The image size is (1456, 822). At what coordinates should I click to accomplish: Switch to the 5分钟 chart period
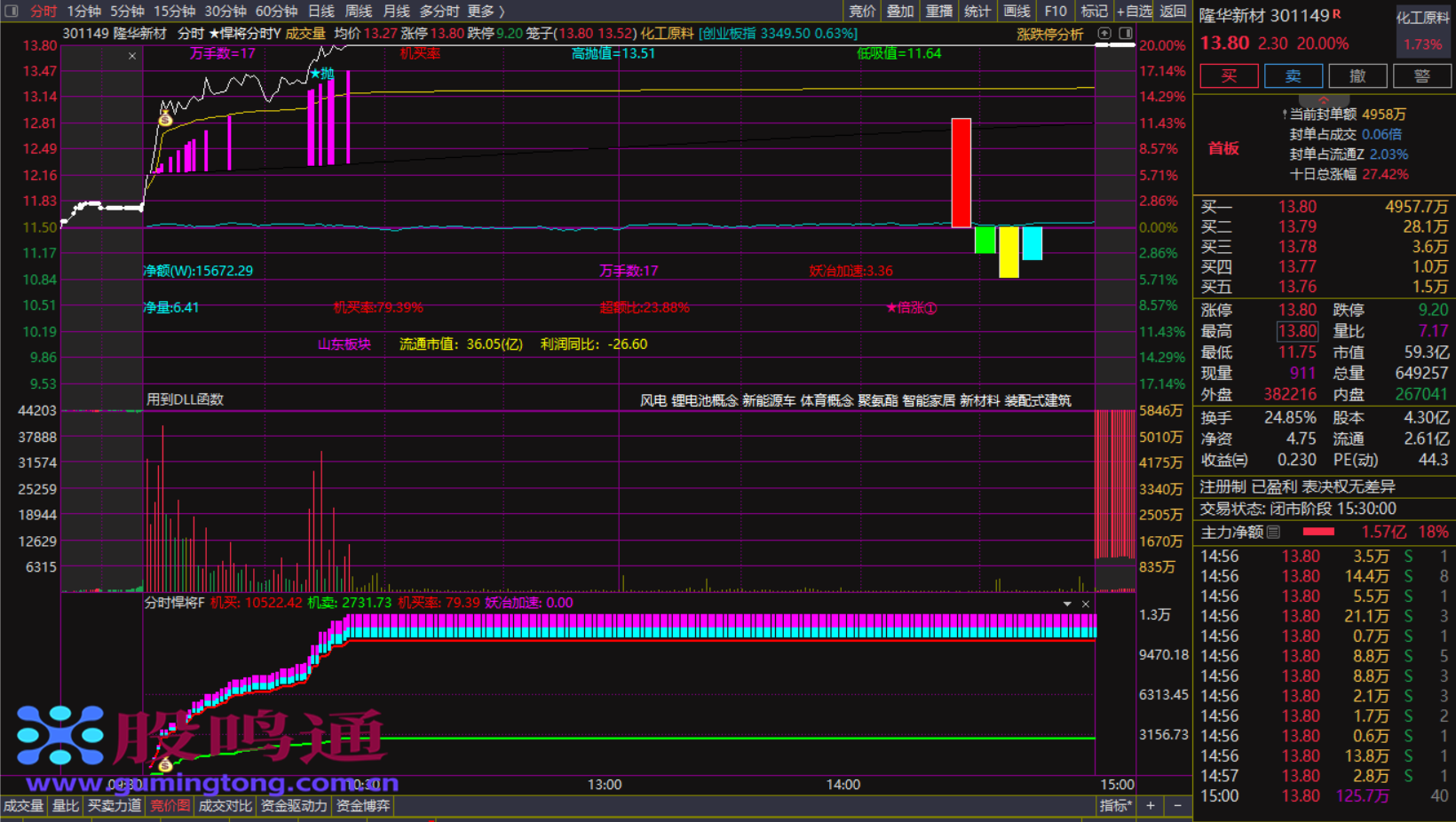[x=127, y=11]
